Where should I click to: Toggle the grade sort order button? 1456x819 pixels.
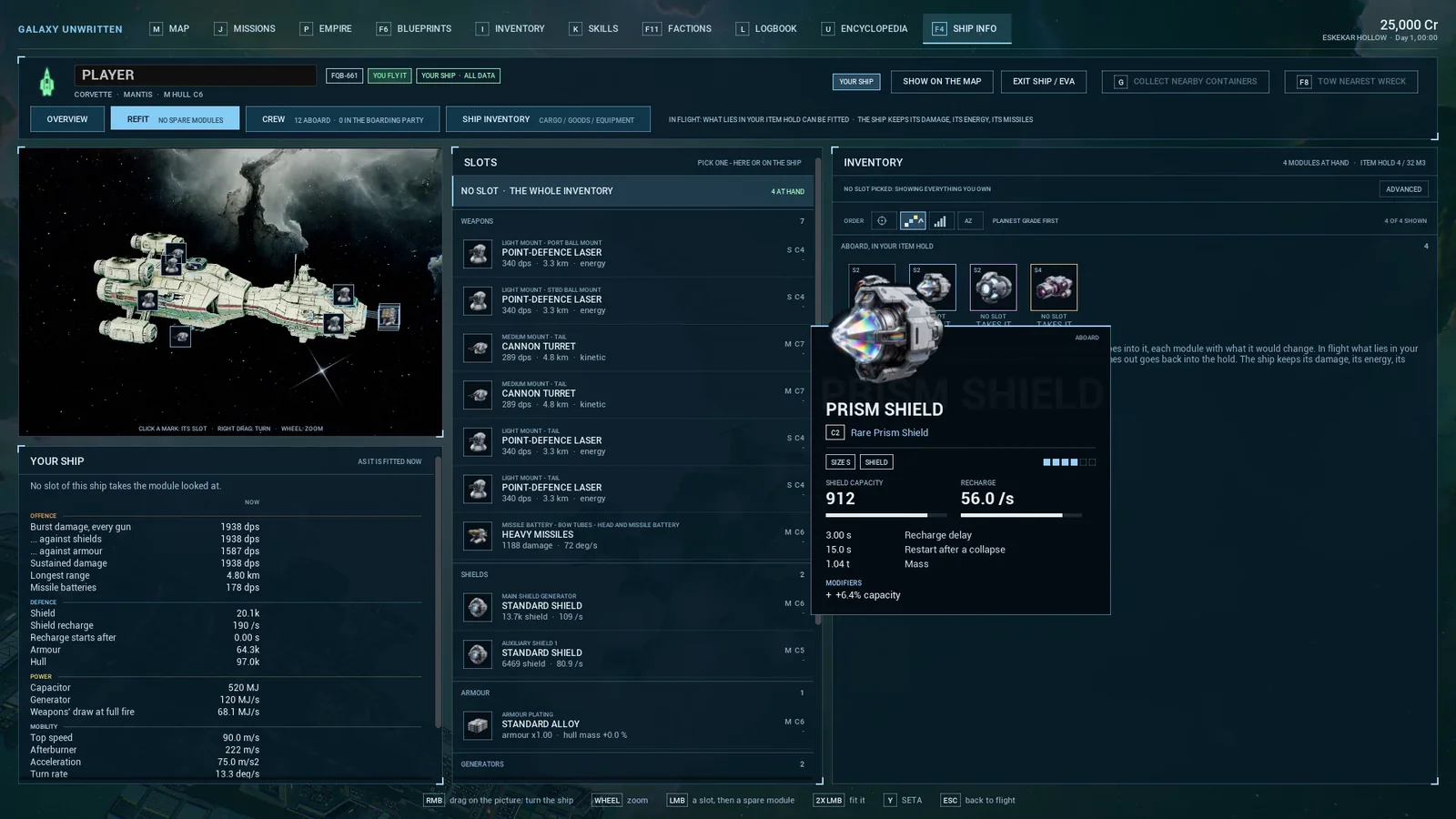coord(913,221)
